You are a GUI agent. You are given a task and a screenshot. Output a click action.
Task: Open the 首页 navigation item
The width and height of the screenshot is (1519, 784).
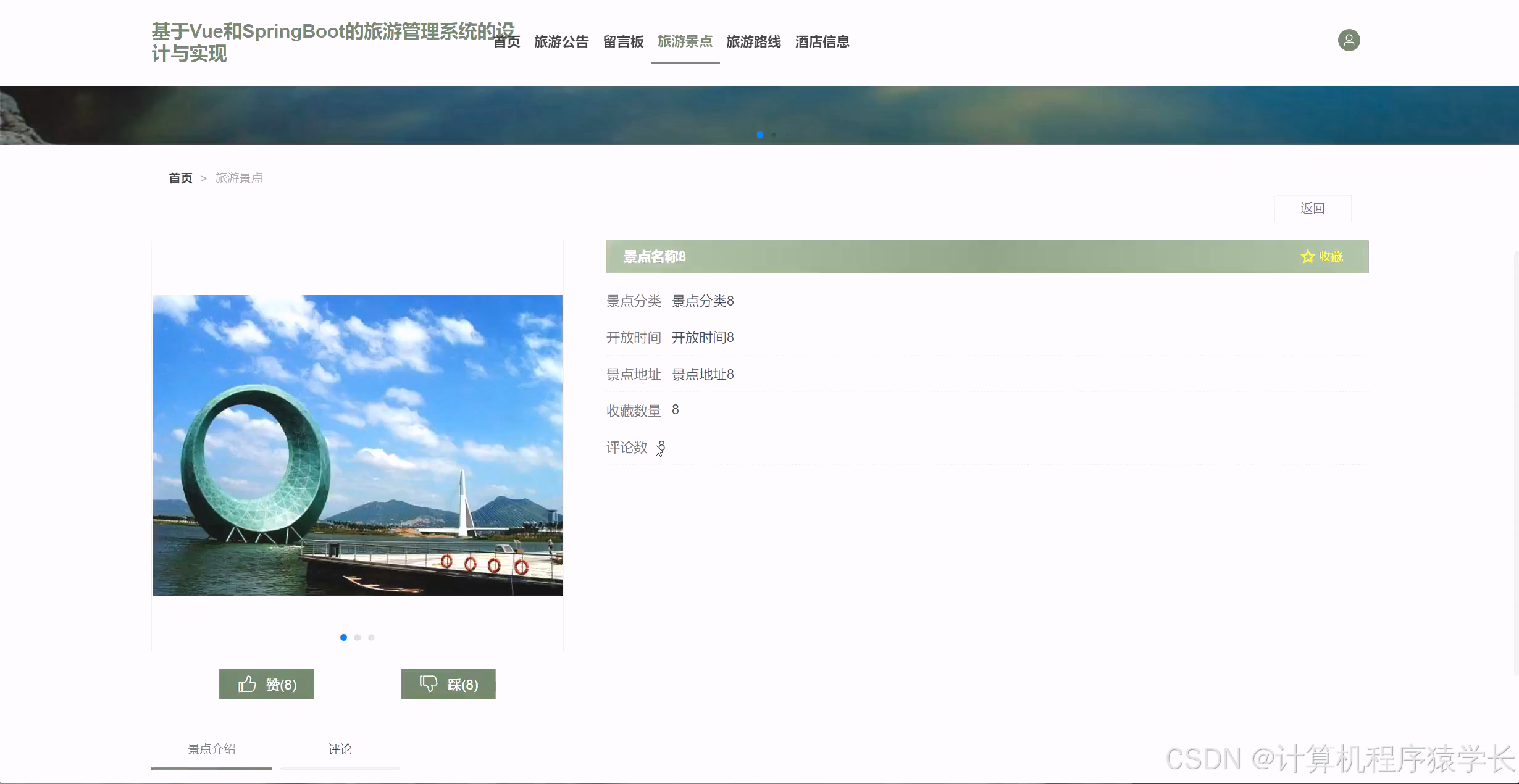507,42
